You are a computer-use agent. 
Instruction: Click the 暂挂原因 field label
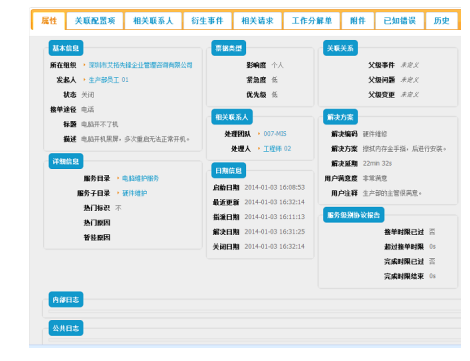pos(97,237)
